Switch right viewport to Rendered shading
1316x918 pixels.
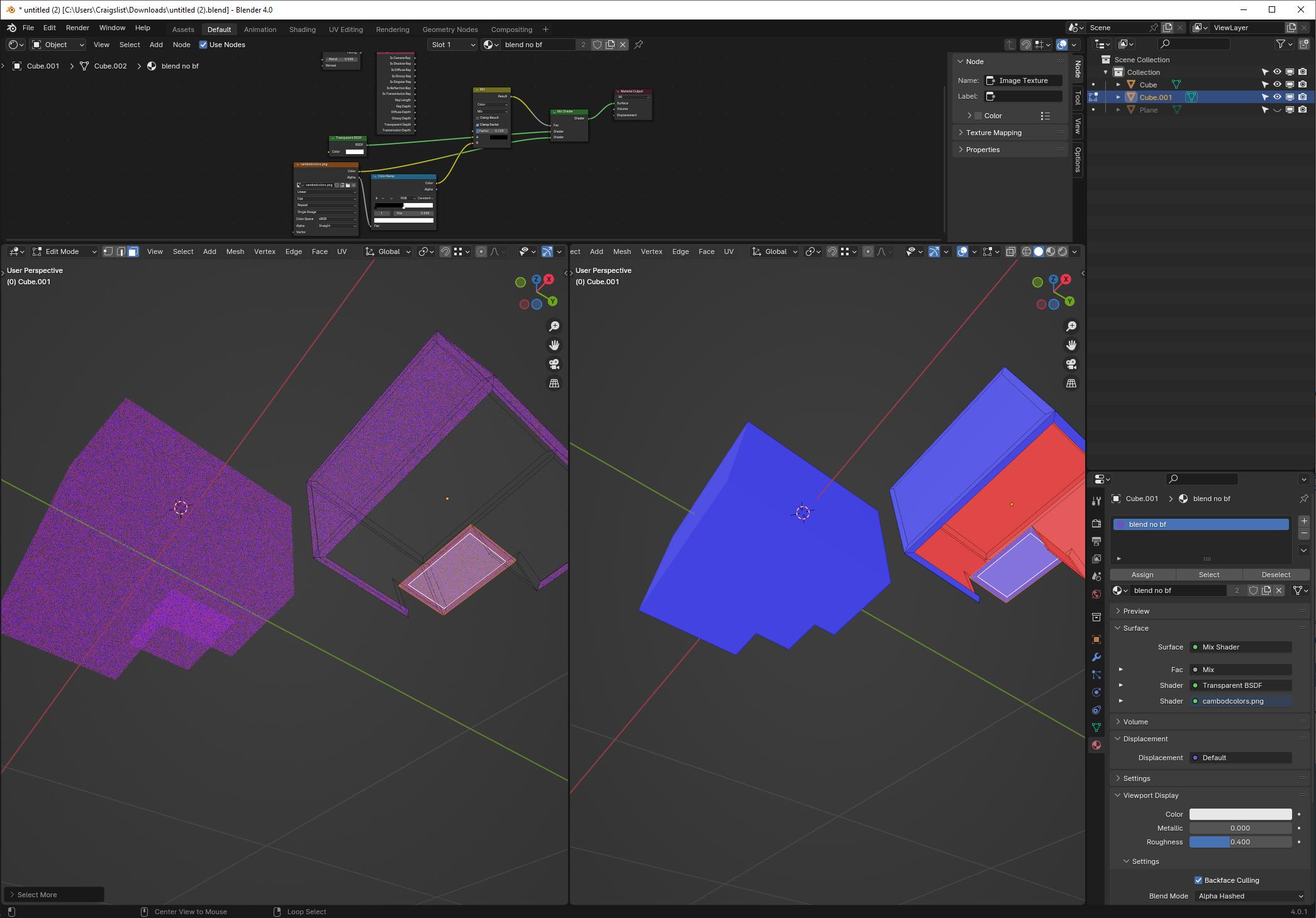(1062, 252)
